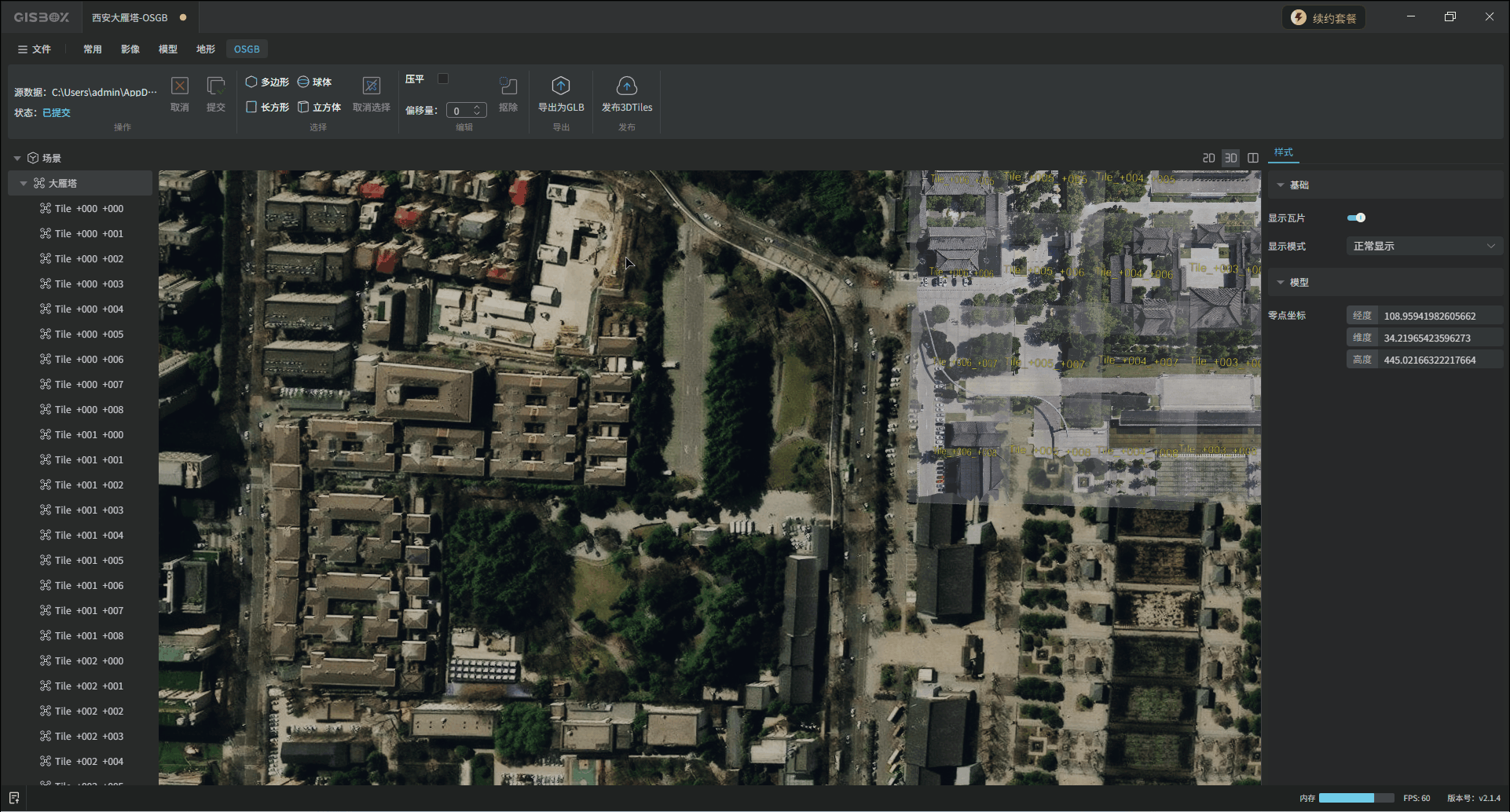
Task: Select the 多边形 polygon selection tool
Action: click(267, 82)
